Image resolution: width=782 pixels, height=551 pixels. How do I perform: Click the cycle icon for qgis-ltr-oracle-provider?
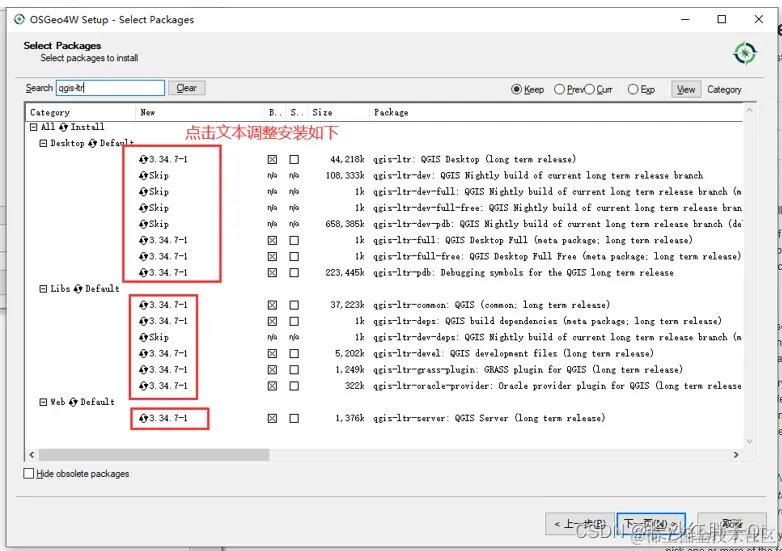(x=143, y=386)
